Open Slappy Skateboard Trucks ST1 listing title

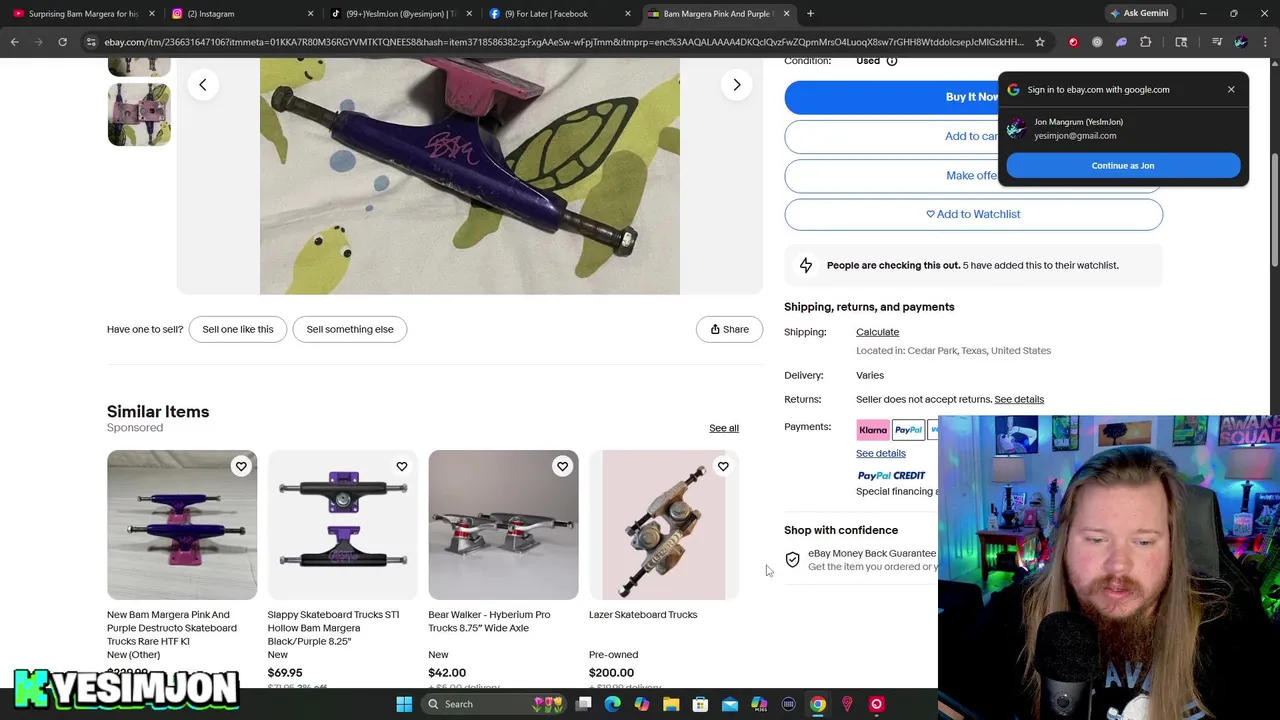pyautogui.click(x=333, y=628)
